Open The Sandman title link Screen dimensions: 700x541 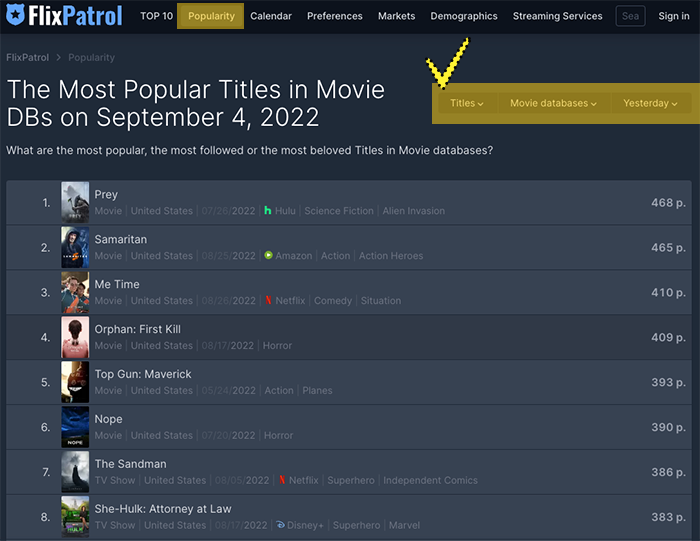[x=130, y=464]
